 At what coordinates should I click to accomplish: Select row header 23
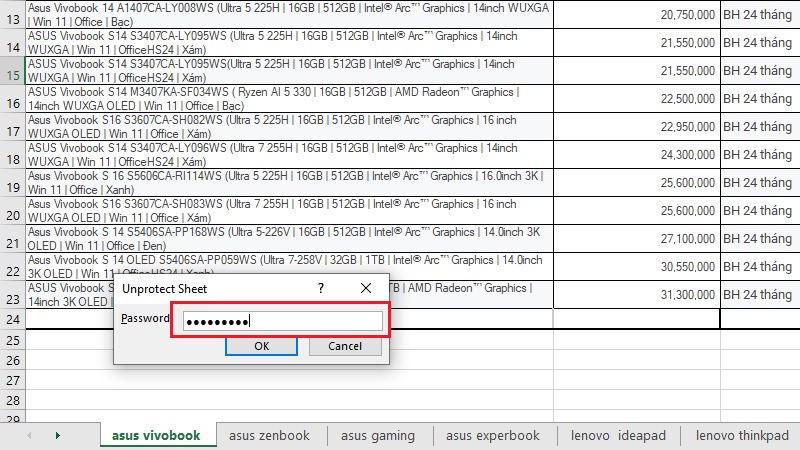pyautogui.click(x=13, y=295)
